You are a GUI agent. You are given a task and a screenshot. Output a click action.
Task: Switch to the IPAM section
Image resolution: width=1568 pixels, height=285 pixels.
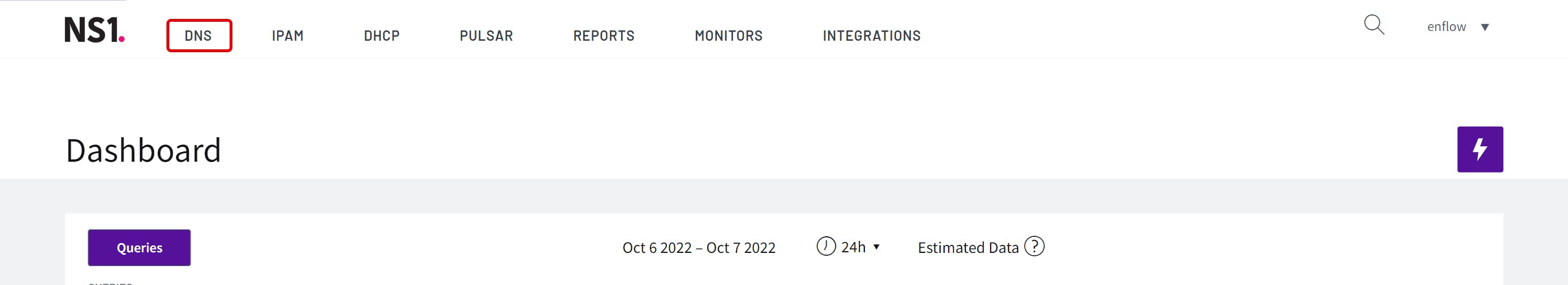[288, 36]
